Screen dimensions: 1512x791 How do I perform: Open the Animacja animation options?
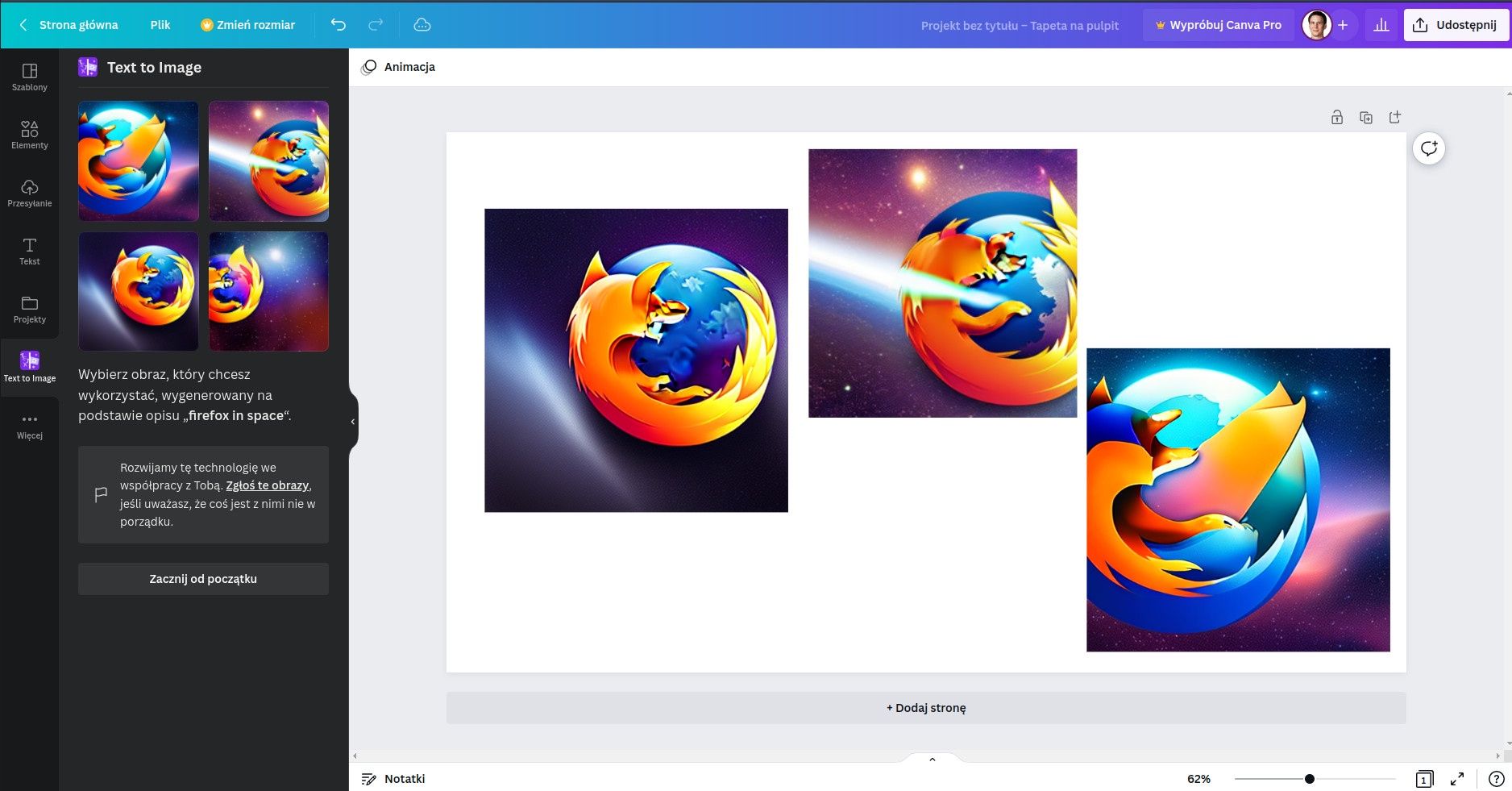pyautogui.click(x=399, y=67)
